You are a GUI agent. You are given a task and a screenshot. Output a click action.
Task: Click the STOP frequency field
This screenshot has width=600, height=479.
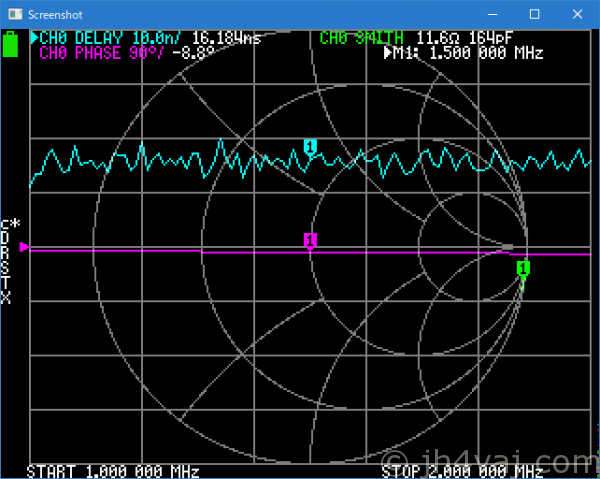pos(462,471)
